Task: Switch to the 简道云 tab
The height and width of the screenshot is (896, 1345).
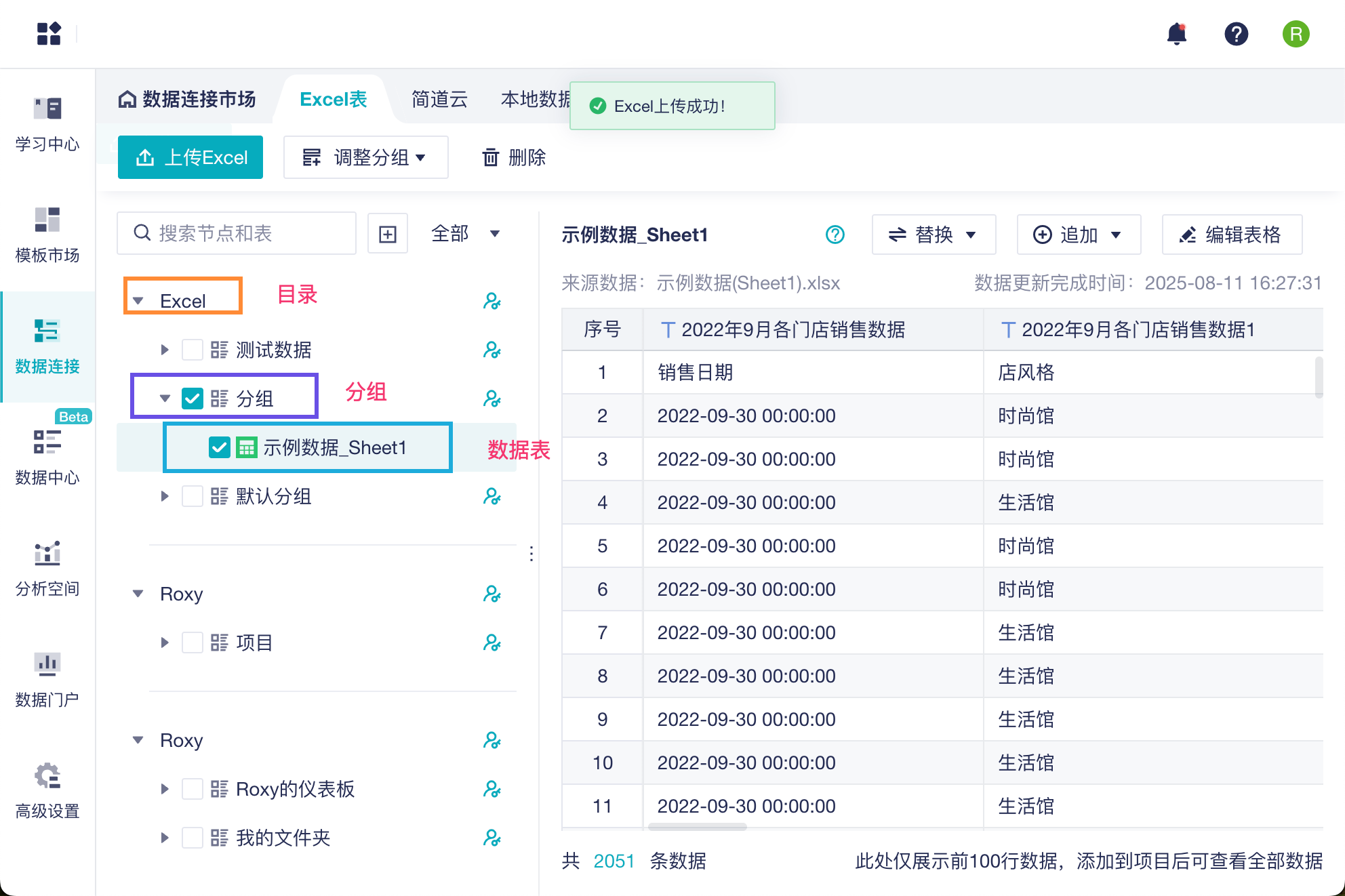Action: pyautogui.click(x=439, y=100)
